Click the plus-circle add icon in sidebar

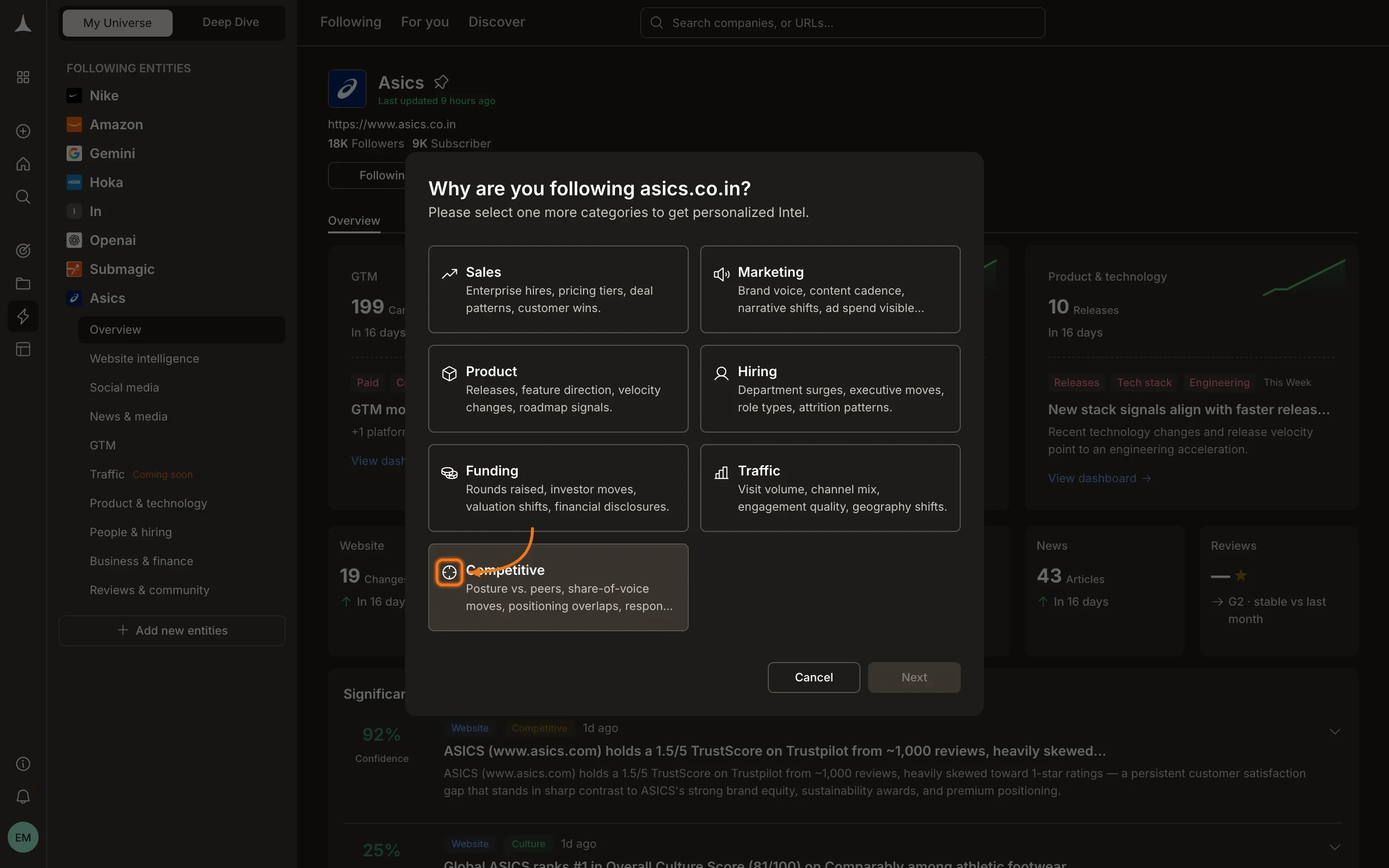[x=23, y=131]
